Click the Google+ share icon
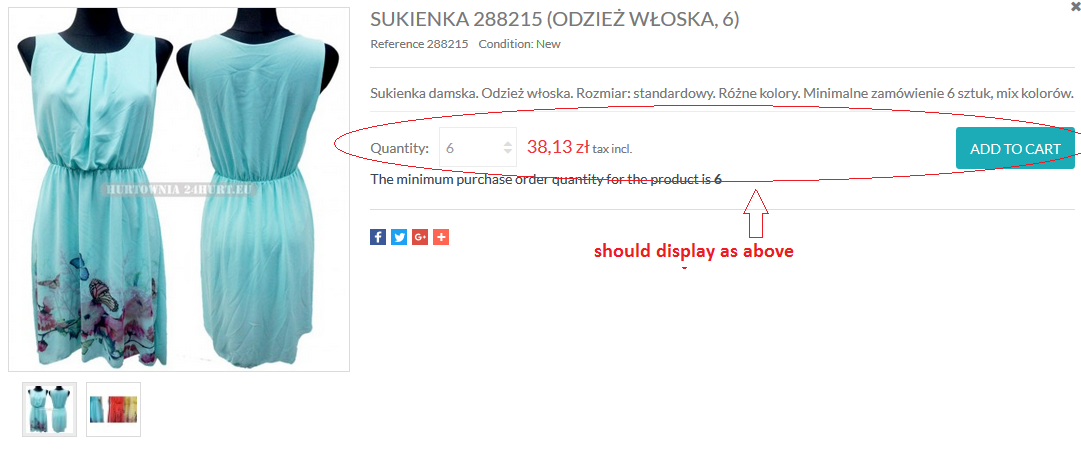 pyautogui.click(x=421, y=237)
